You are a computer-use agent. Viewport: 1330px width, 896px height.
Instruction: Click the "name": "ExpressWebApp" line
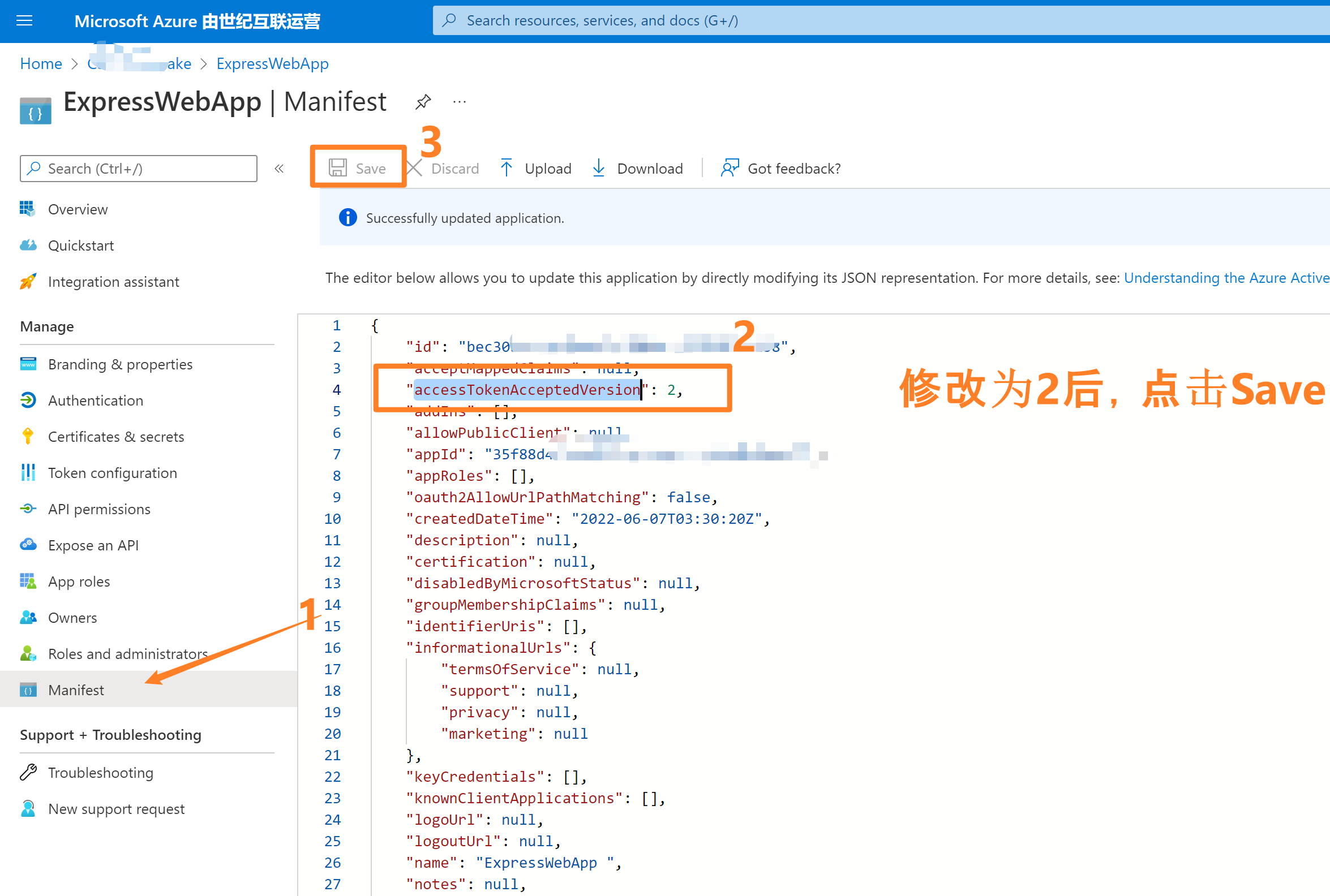[x=514, y=863]
